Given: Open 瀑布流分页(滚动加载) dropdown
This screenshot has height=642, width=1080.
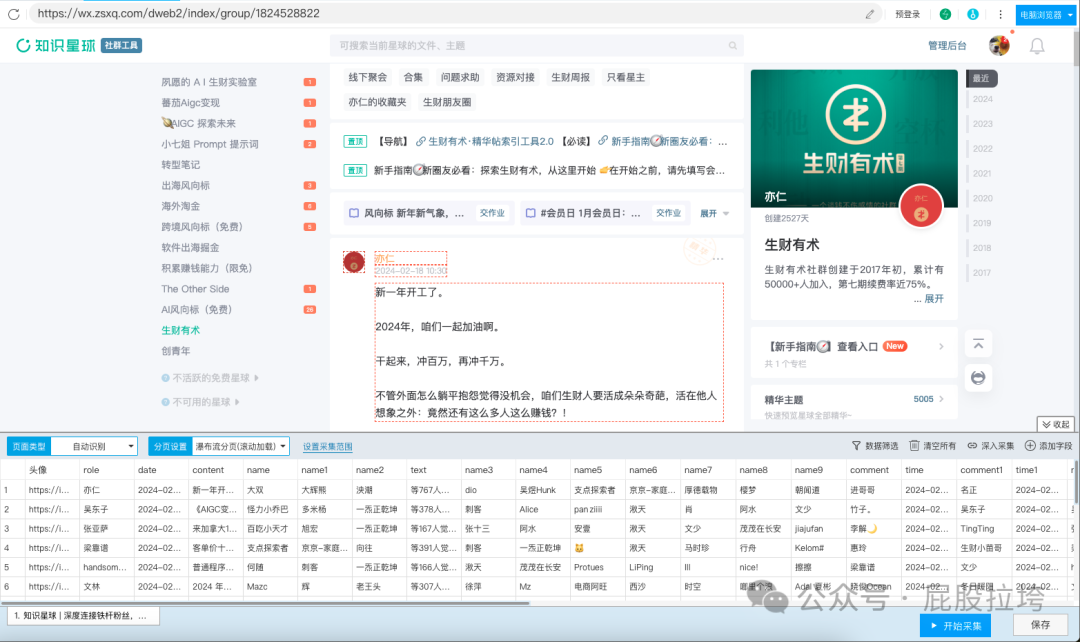Looking at the screenshot, I should coord(240,446).
